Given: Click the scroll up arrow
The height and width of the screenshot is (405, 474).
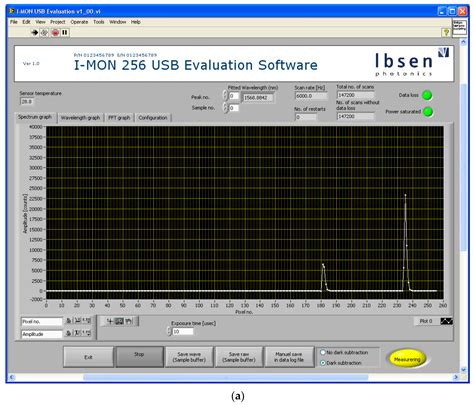Looking at the screenshot, I should pos(463,42).
